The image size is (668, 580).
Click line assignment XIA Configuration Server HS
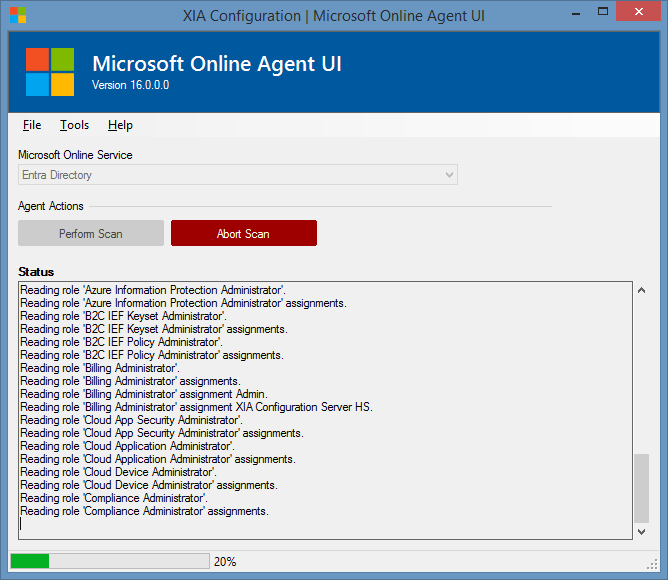pyautogui.click(x=196, y=407)
